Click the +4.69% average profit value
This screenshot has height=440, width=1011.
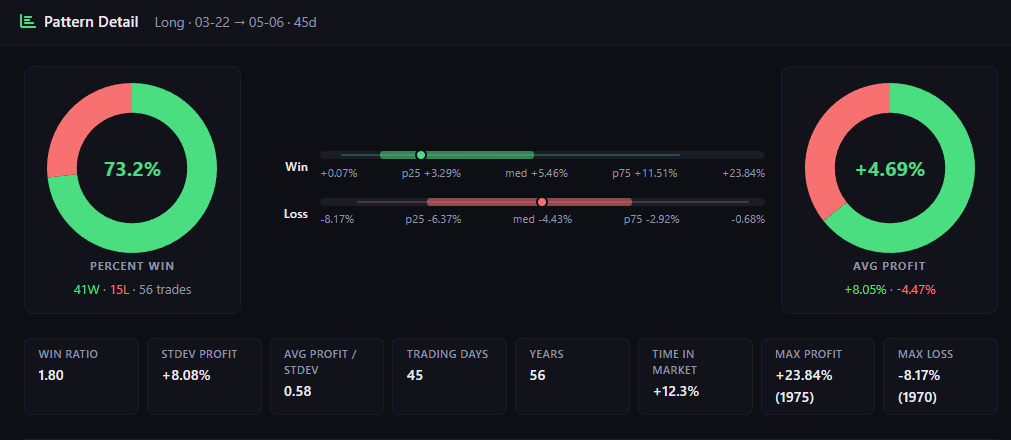click(x=889, y=169)
